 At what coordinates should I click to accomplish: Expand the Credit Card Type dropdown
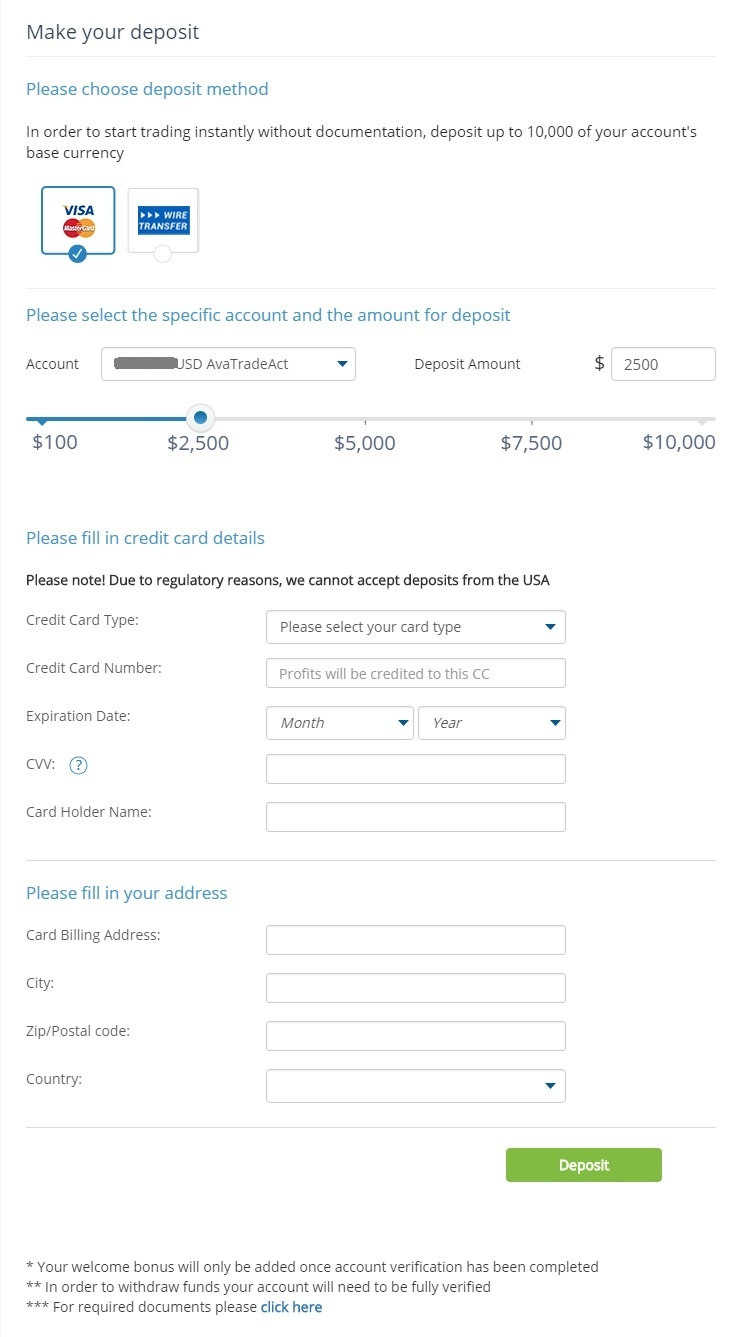(x=415, y=627)
